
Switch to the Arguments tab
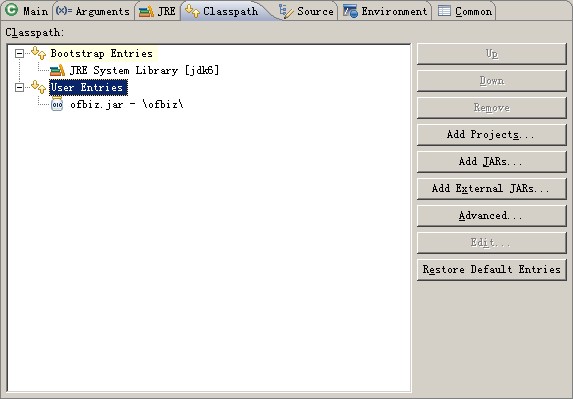pyautogui.click(x=93, y=11)
